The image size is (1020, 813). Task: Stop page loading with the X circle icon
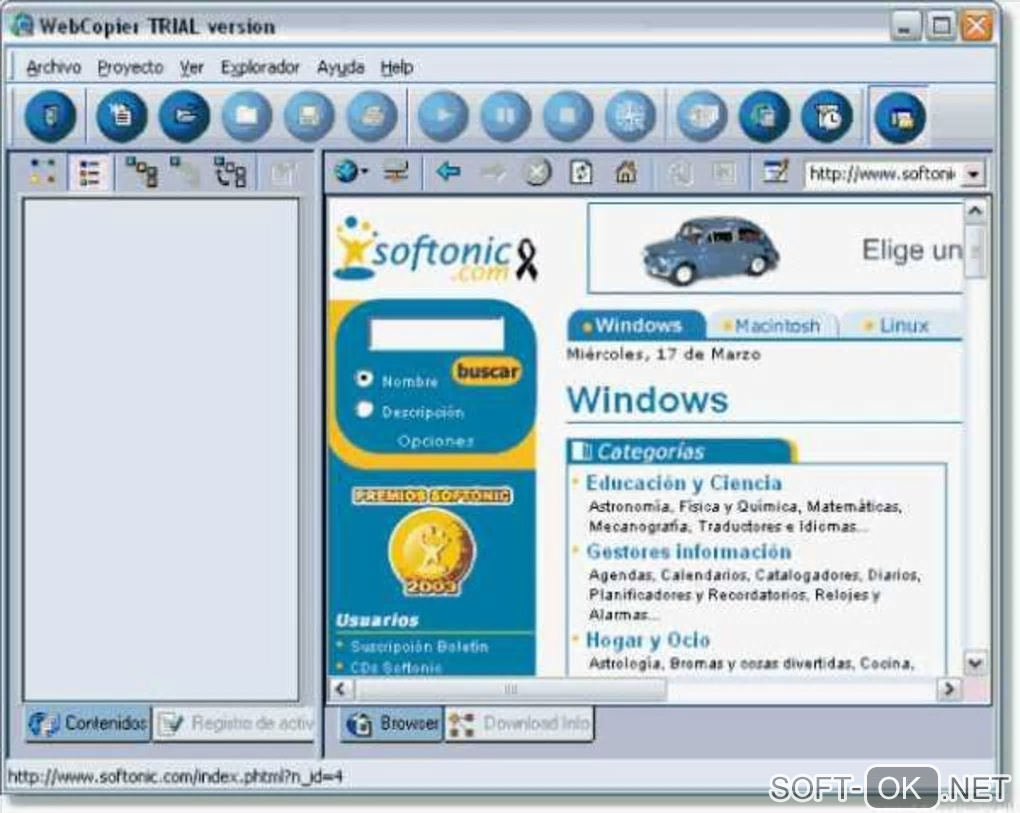(x=537, y=172)
